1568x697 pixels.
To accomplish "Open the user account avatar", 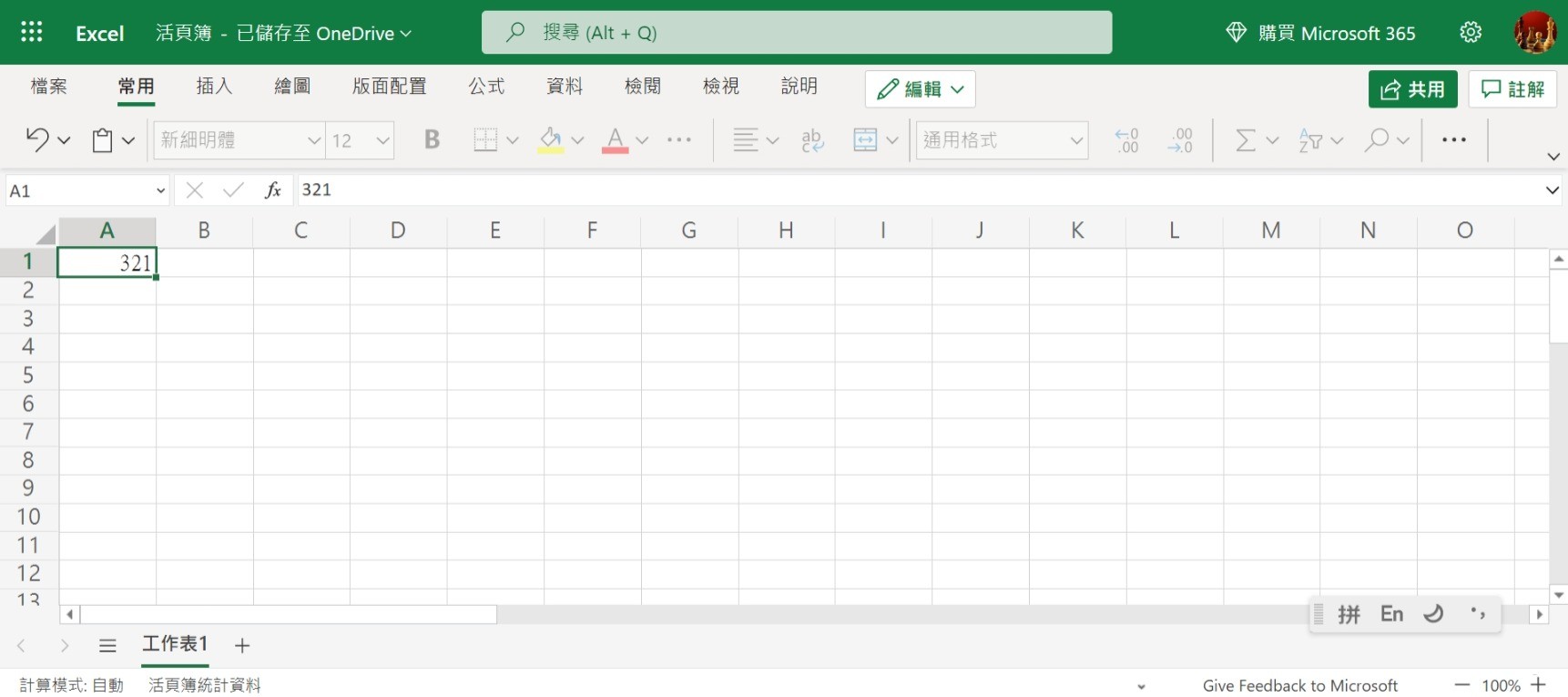I will coord(1534,33).
